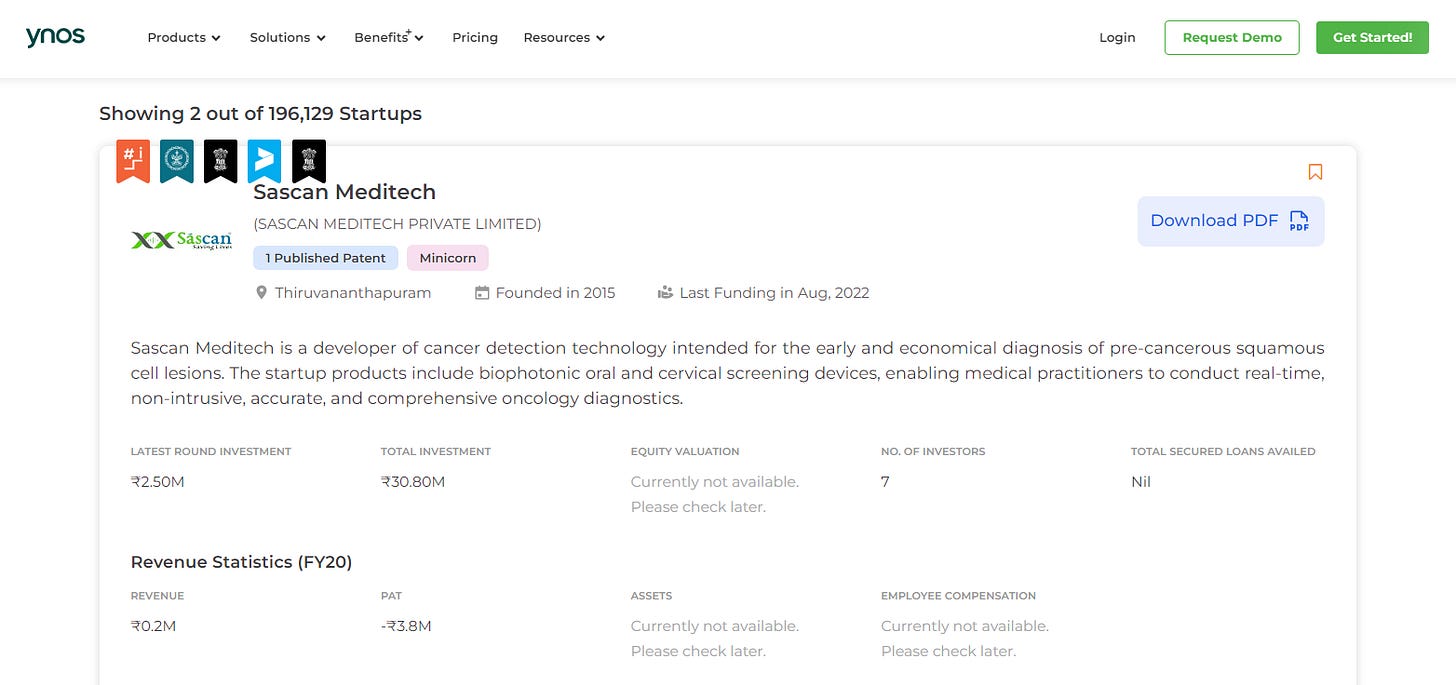Expand the Resources dropdown menu
This screenshot has height=685, width=1456.
click(x=565, y=38)
